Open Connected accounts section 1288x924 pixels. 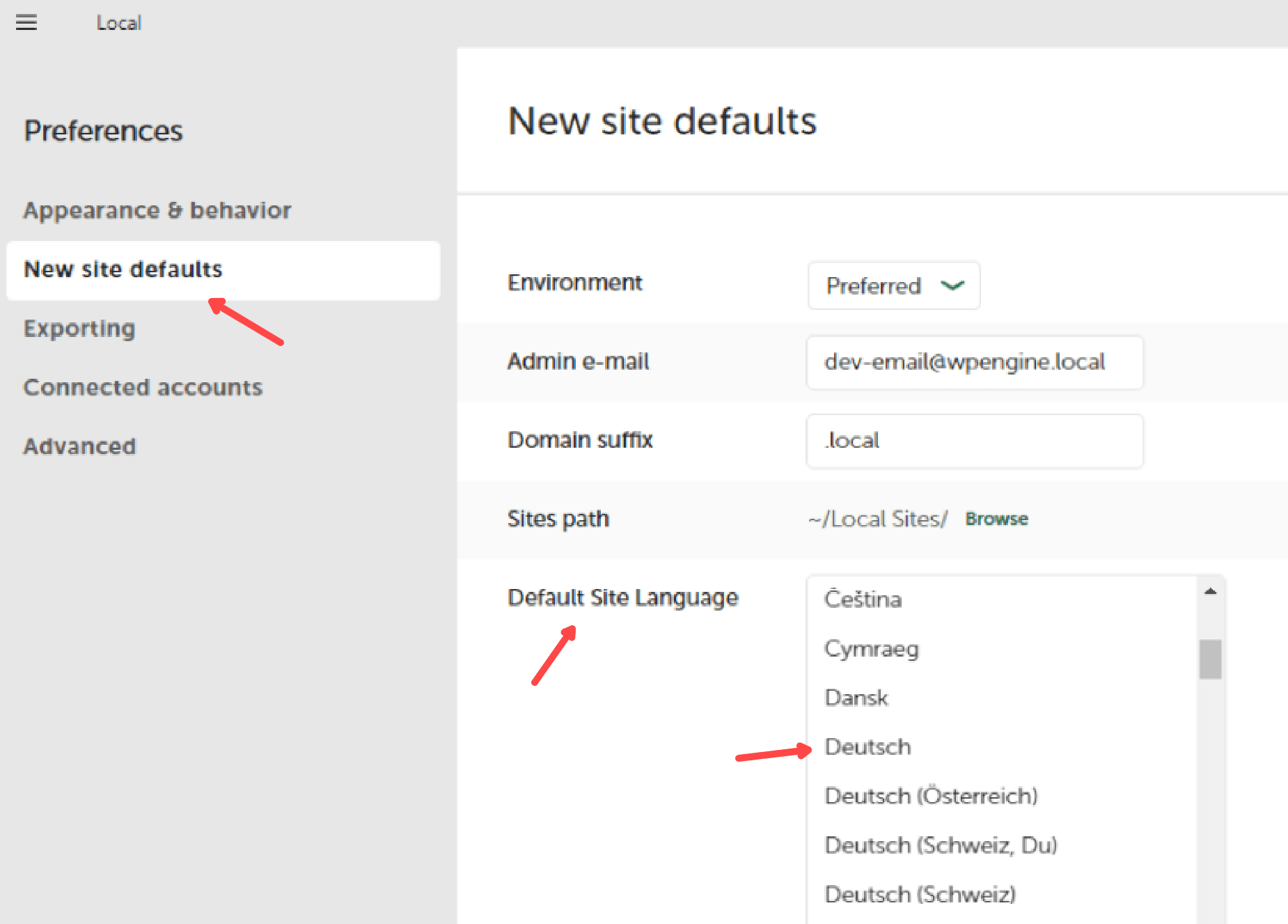pyautogui.click(x=143, y=387)
